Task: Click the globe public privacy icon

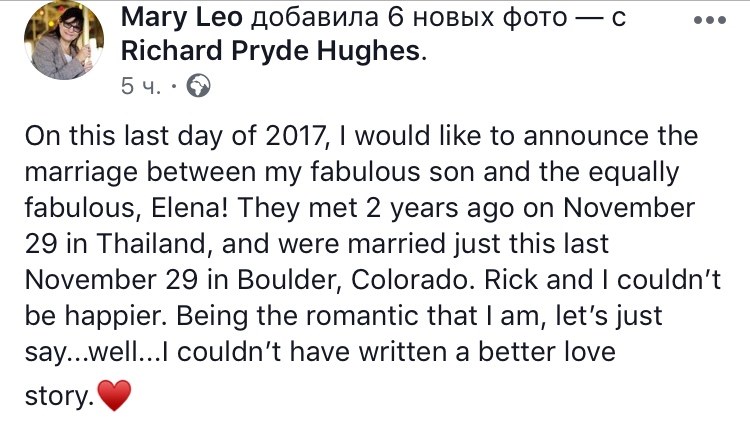Action: click(199, 86)
